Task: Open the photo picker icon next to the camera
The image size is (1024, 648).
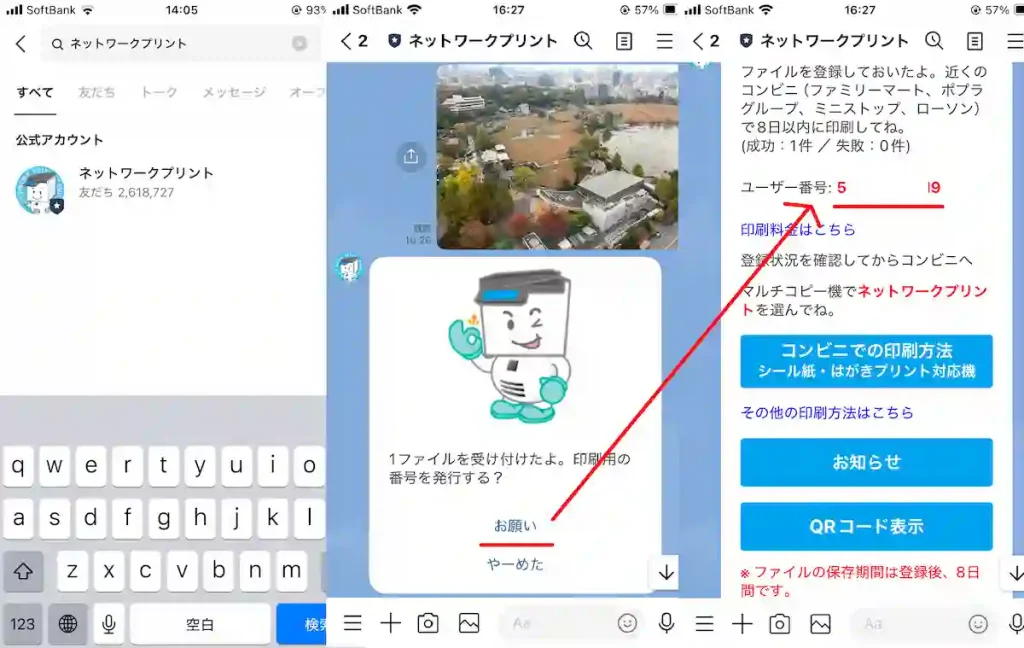Action: click(x=467, y=623)
